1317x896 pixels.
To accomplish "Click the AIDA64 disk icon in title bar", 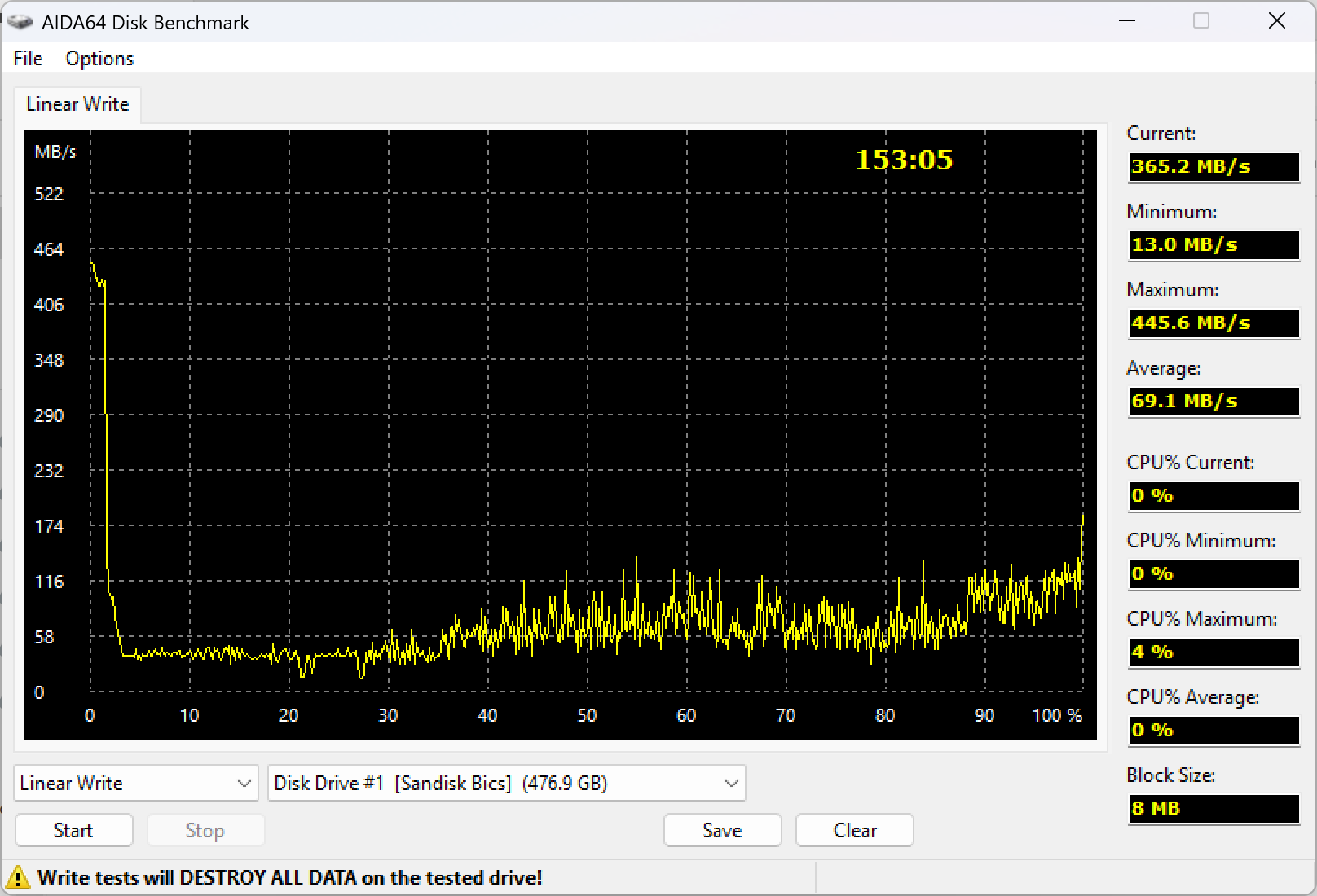I will coord(20,22).
